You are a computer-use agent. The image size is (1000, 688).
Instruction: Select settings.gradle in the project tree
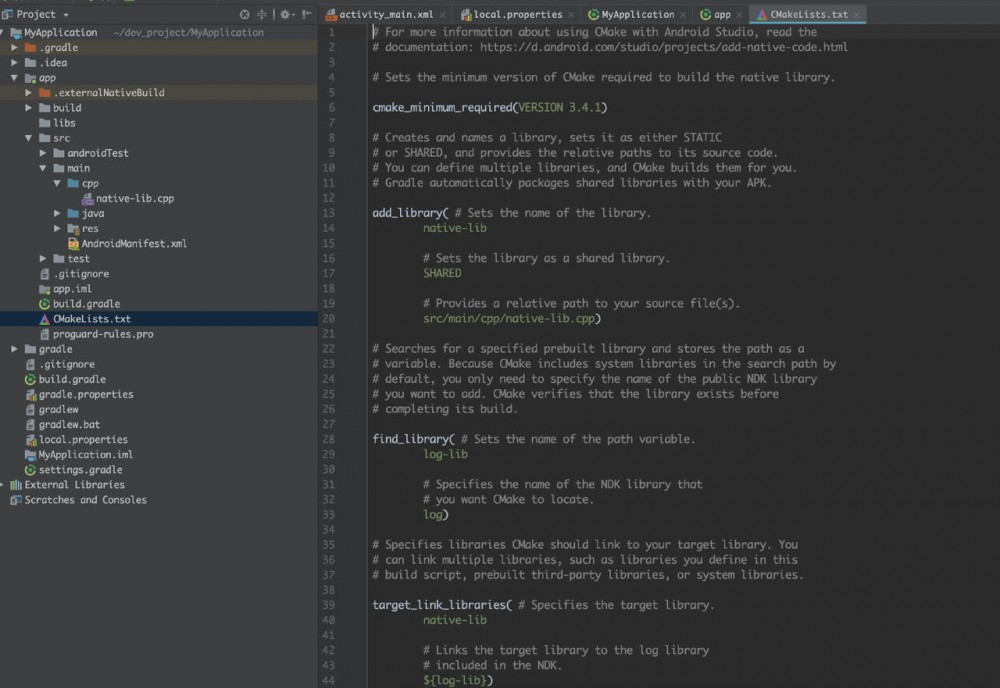(x=80, y=470)
